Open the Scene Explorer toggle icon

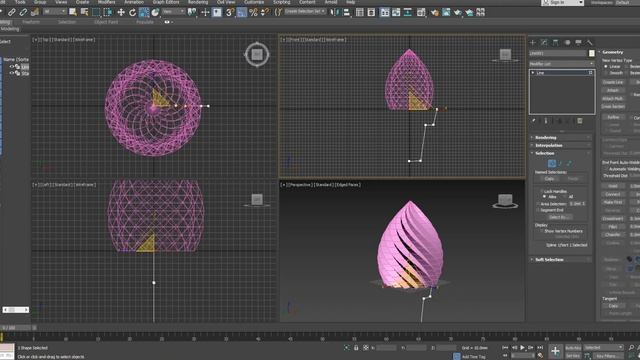pyautogui.click(x=360, y=13)
